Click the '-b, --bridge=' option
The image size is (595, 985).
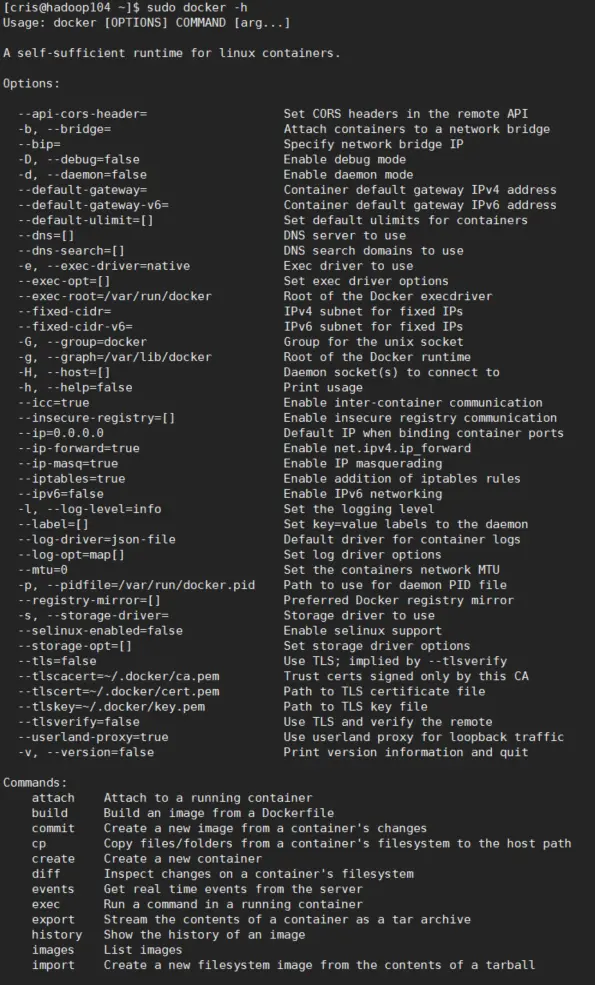pyautogui.click(x=64, y=129)
